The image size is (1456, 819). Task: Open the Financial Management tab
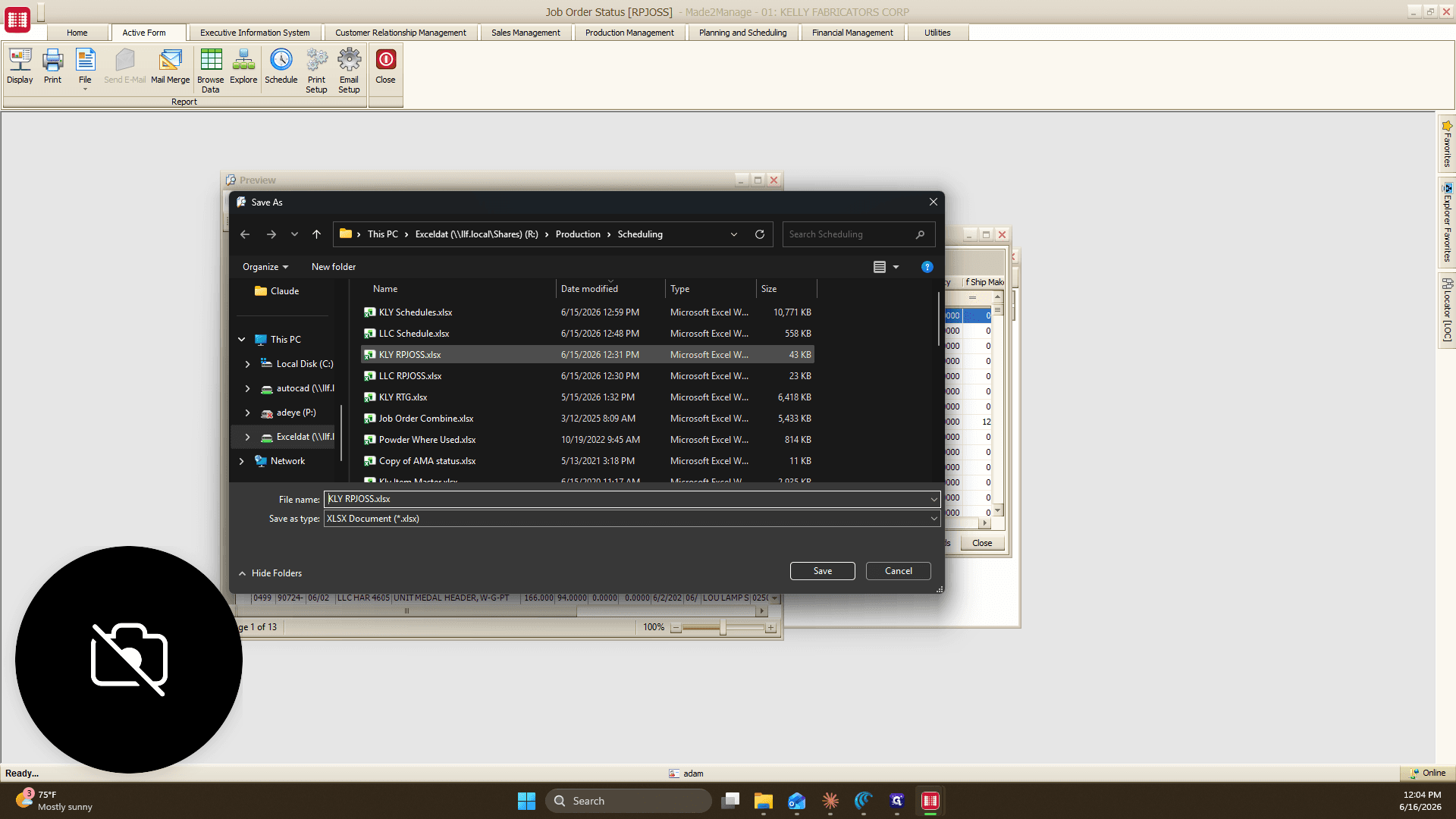point(852,33)
